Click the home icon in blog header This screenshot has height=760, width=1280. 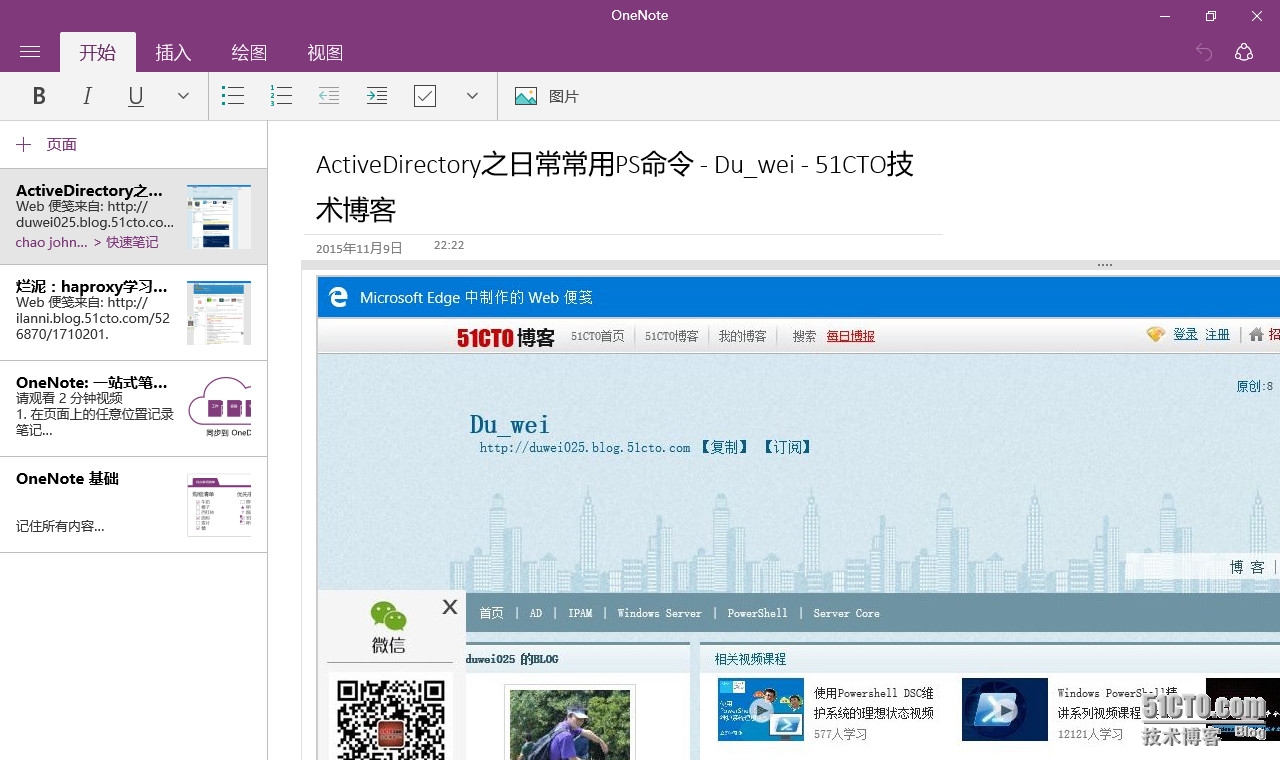click(1256, 335)
